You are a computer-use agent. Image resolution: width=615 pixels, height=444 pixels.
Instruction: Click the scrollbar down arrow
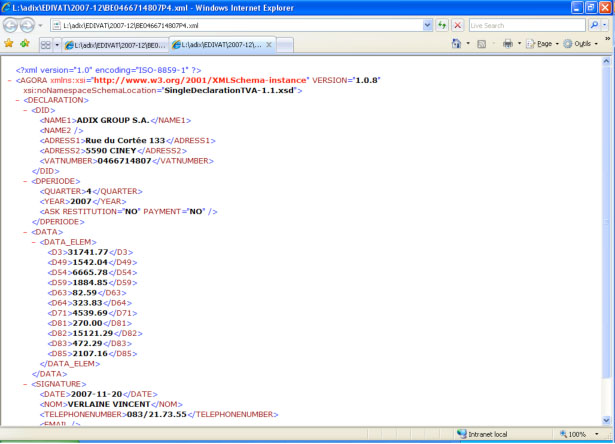coord(606,420)
